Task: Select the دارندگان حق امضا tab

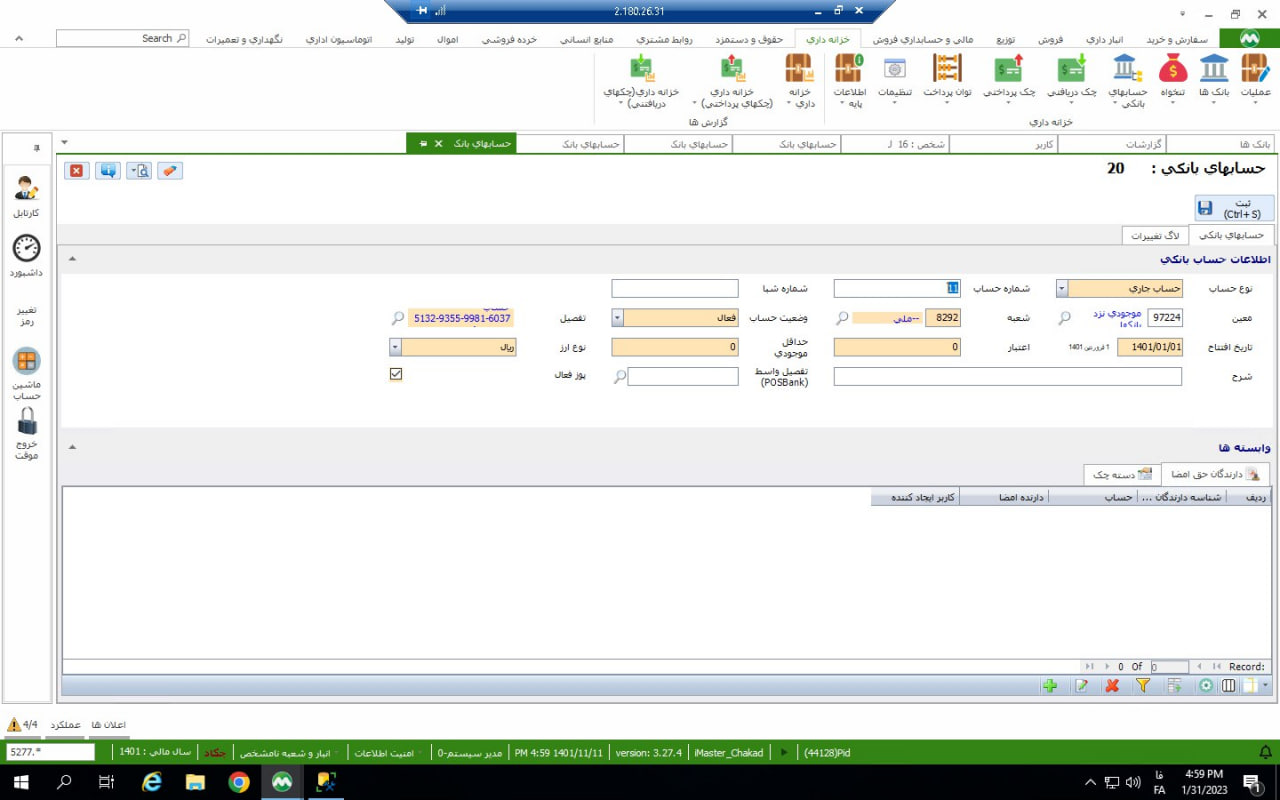Action: coord(1215,473)
